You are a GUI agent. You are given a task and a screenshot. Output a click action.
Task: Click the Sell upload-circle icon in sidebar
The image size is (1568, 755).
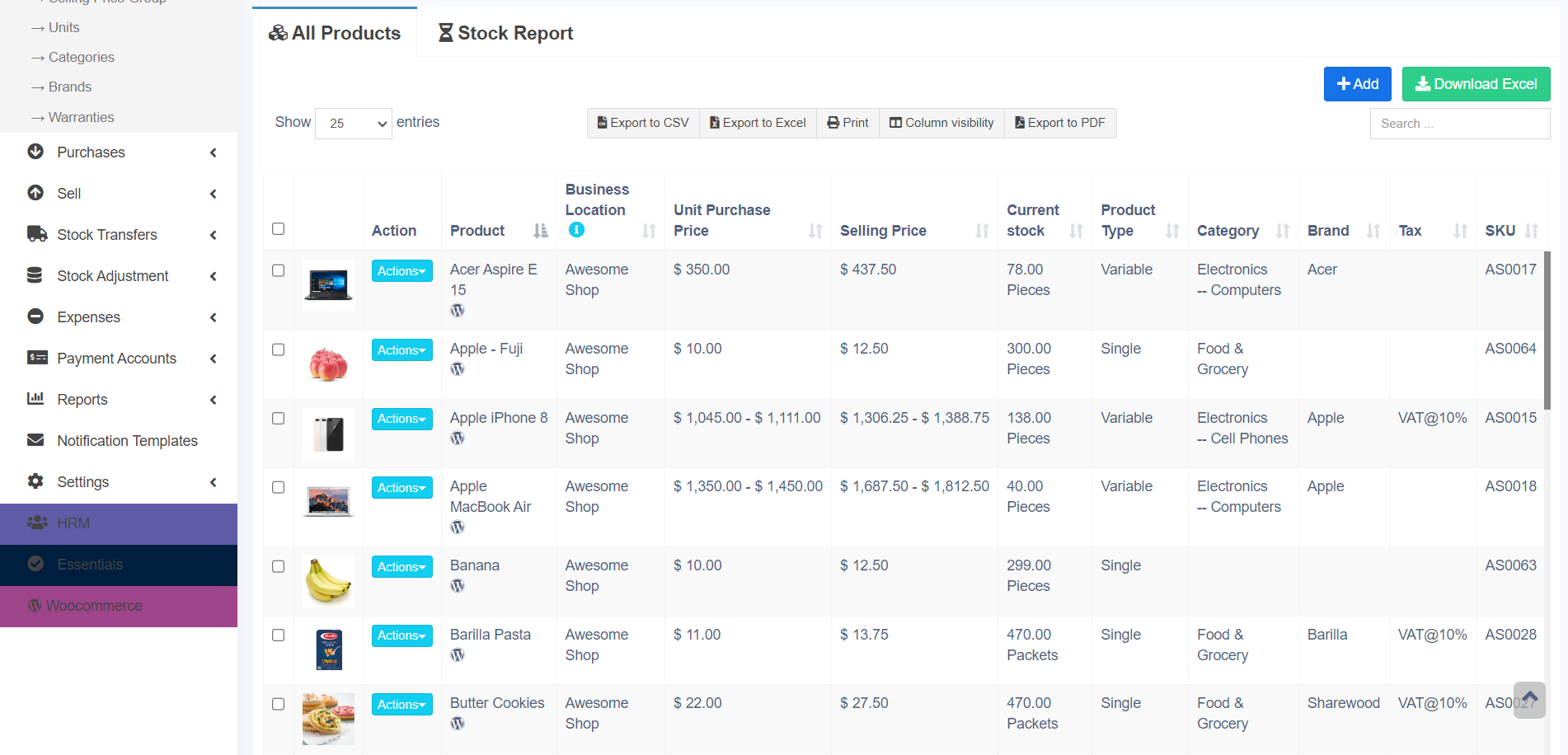pyautogui.click(x=35, y=193)
